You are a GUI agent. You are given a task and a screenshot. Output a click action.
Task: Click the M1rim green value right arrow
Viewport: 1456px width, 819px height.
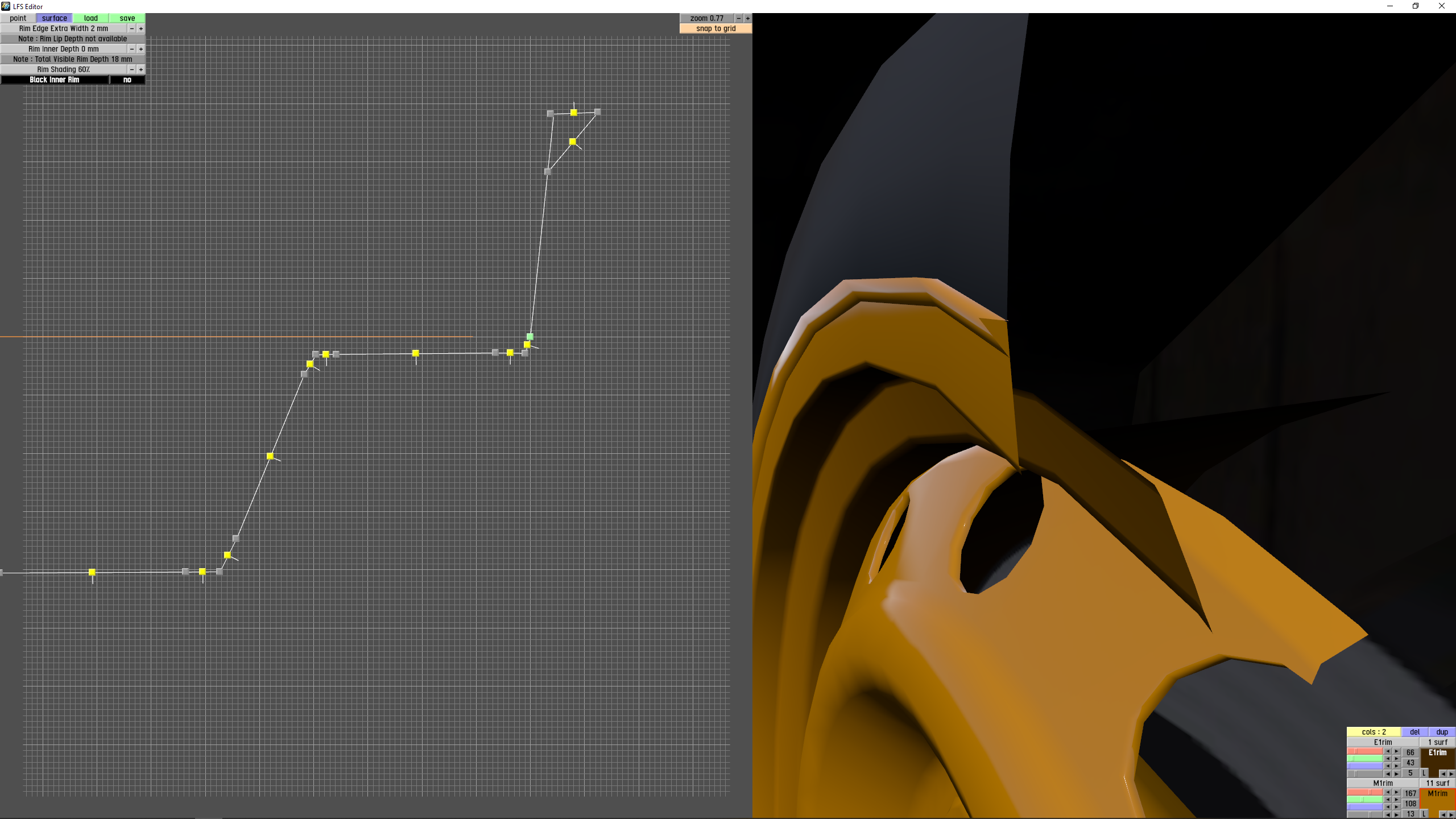[1396, 800]
